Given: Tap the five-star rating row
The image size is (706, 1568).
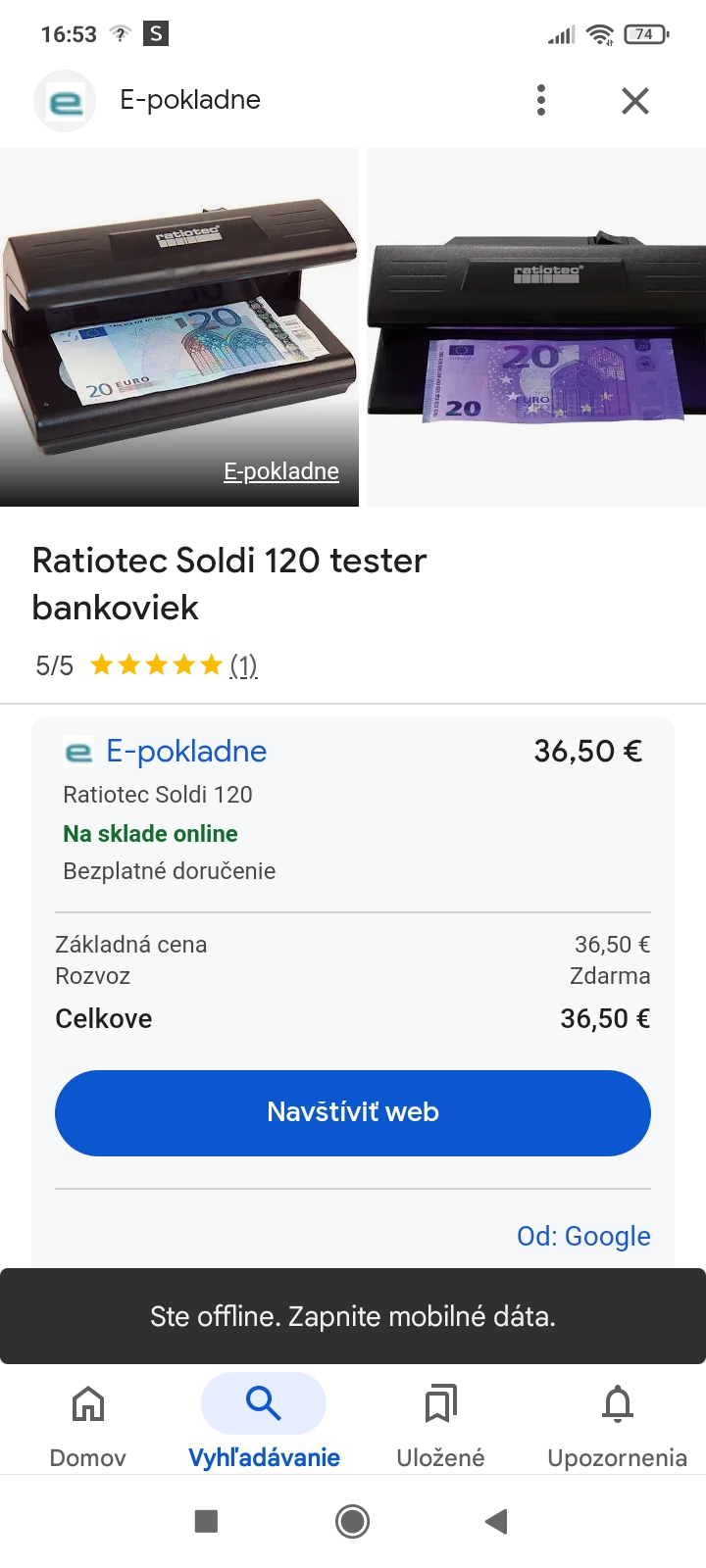Looking at the screenshot, I should click(x=157, y=666).
